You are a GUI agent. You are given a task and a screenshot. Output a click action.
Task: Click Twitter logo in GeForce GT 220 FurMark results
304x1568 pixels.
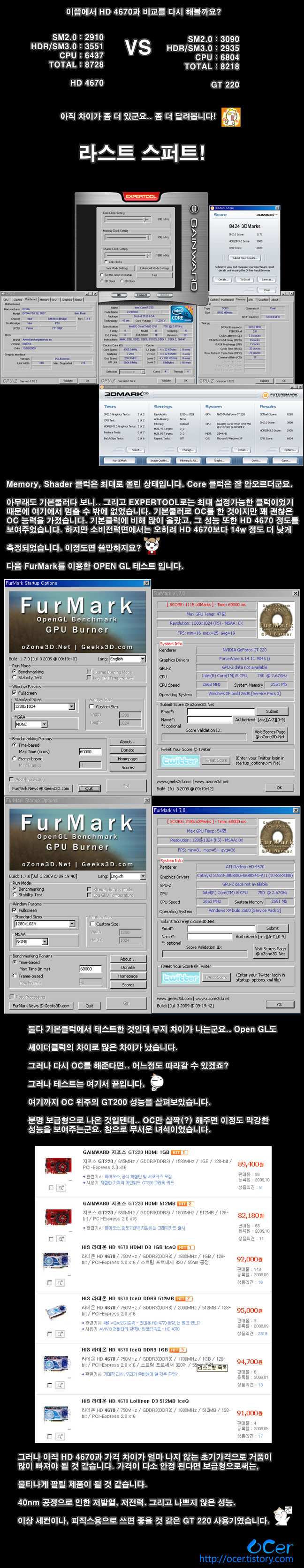180,760
